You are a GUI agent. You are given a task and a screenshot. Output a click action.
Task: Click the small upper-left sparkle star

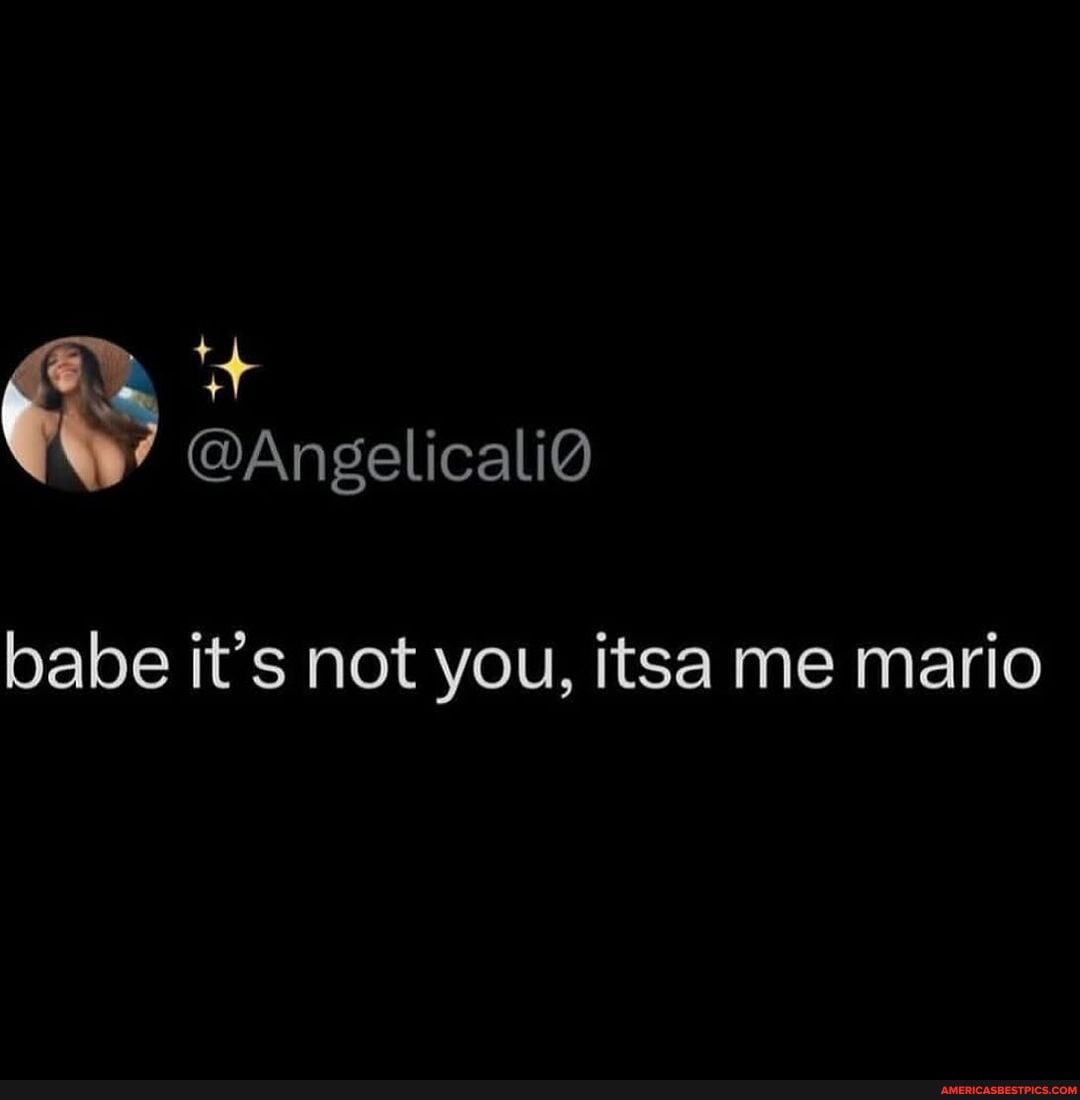pyautogui.click(x=203, y=349)
